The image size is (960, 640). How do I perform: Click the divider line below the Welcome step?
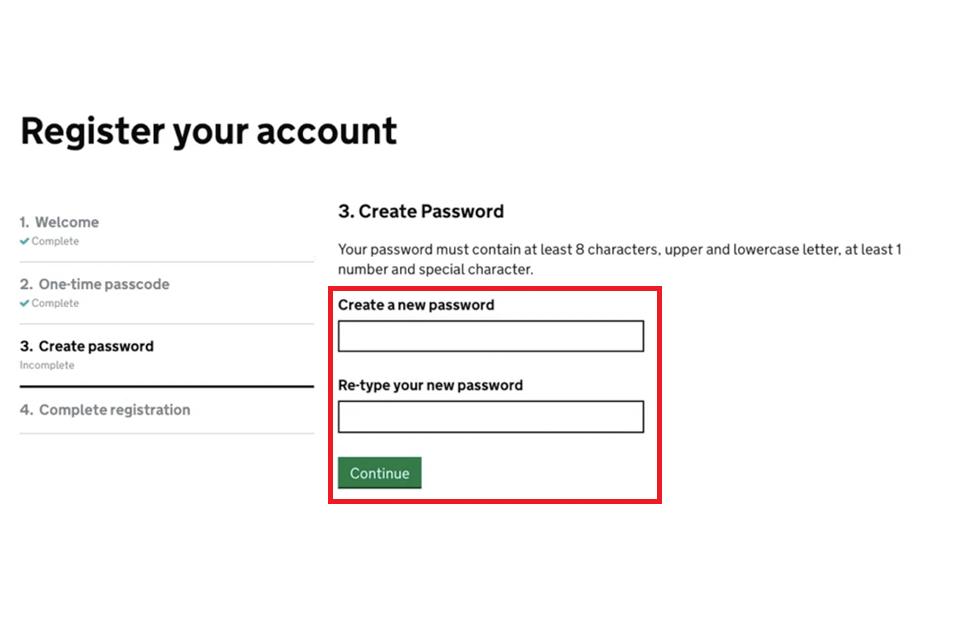point(166,262)
